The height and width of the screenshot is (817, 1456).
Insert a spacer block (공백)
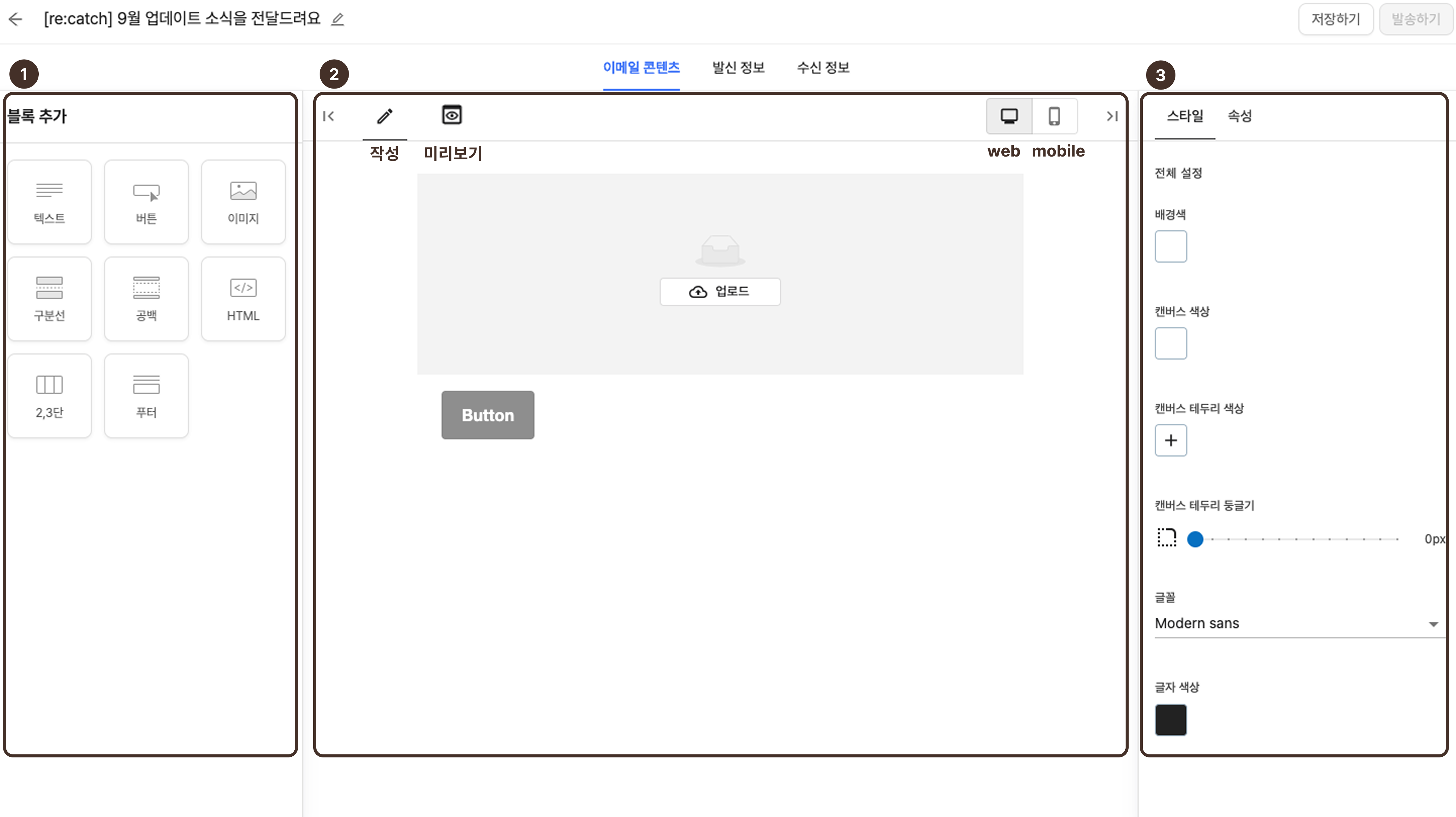(x=147, y=299)
